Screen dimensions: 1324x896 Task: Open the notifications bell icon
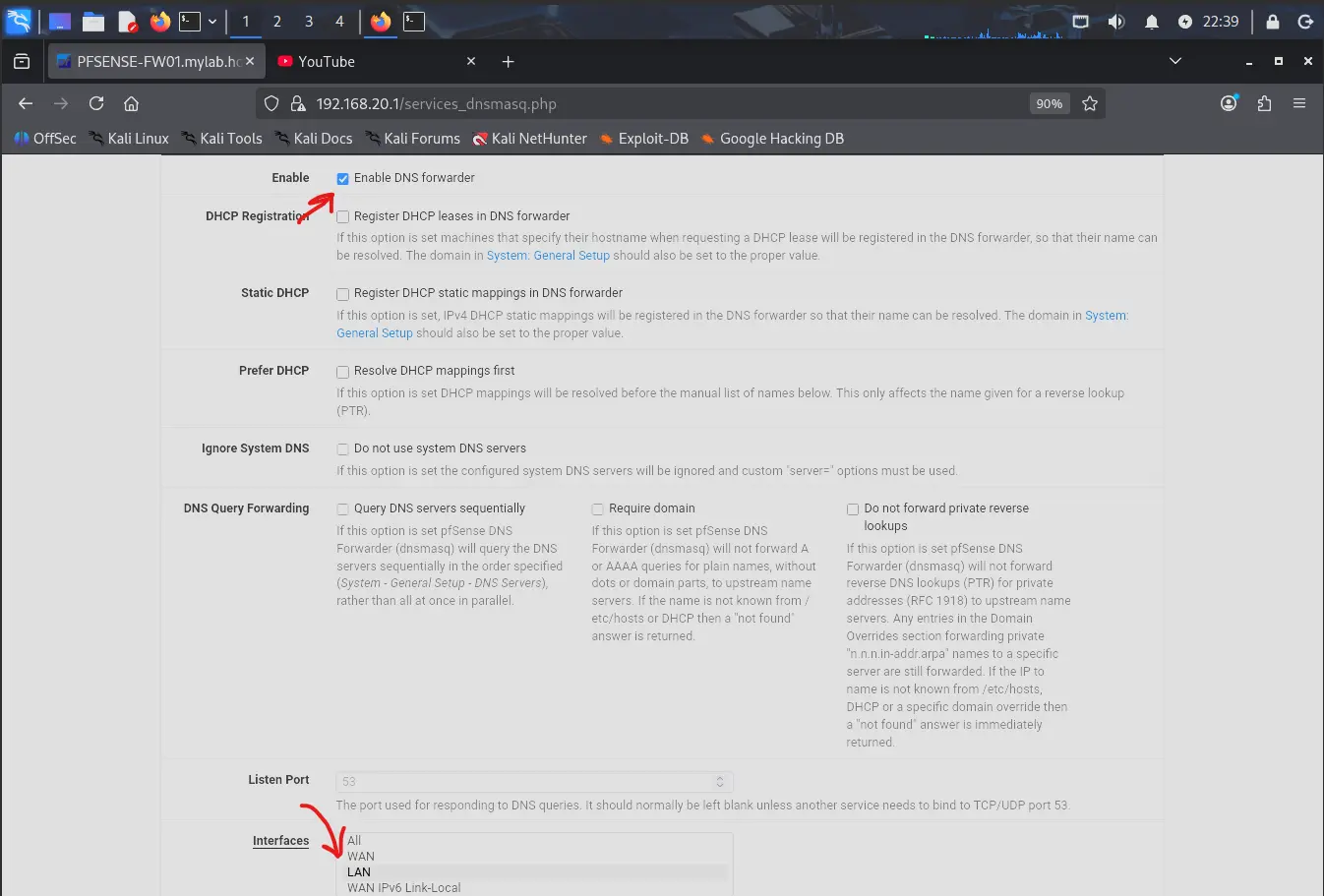(x=1152, y=21)
